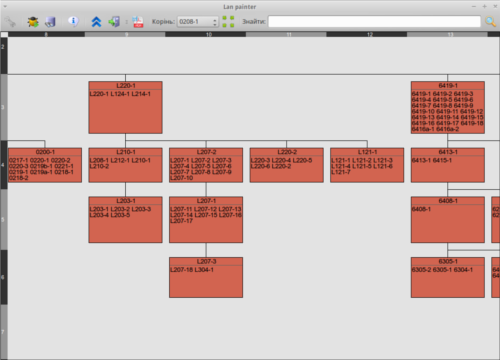Select the 6413-1 node header
The width and height of the screenshot is (500, 360).
click(448, 152)
